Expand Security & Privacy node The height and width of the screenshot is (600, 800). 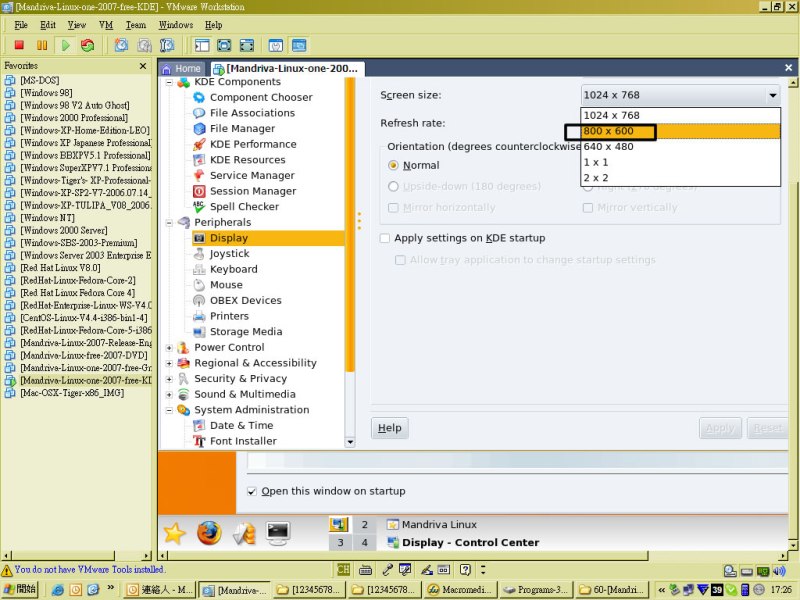[169, 379]
